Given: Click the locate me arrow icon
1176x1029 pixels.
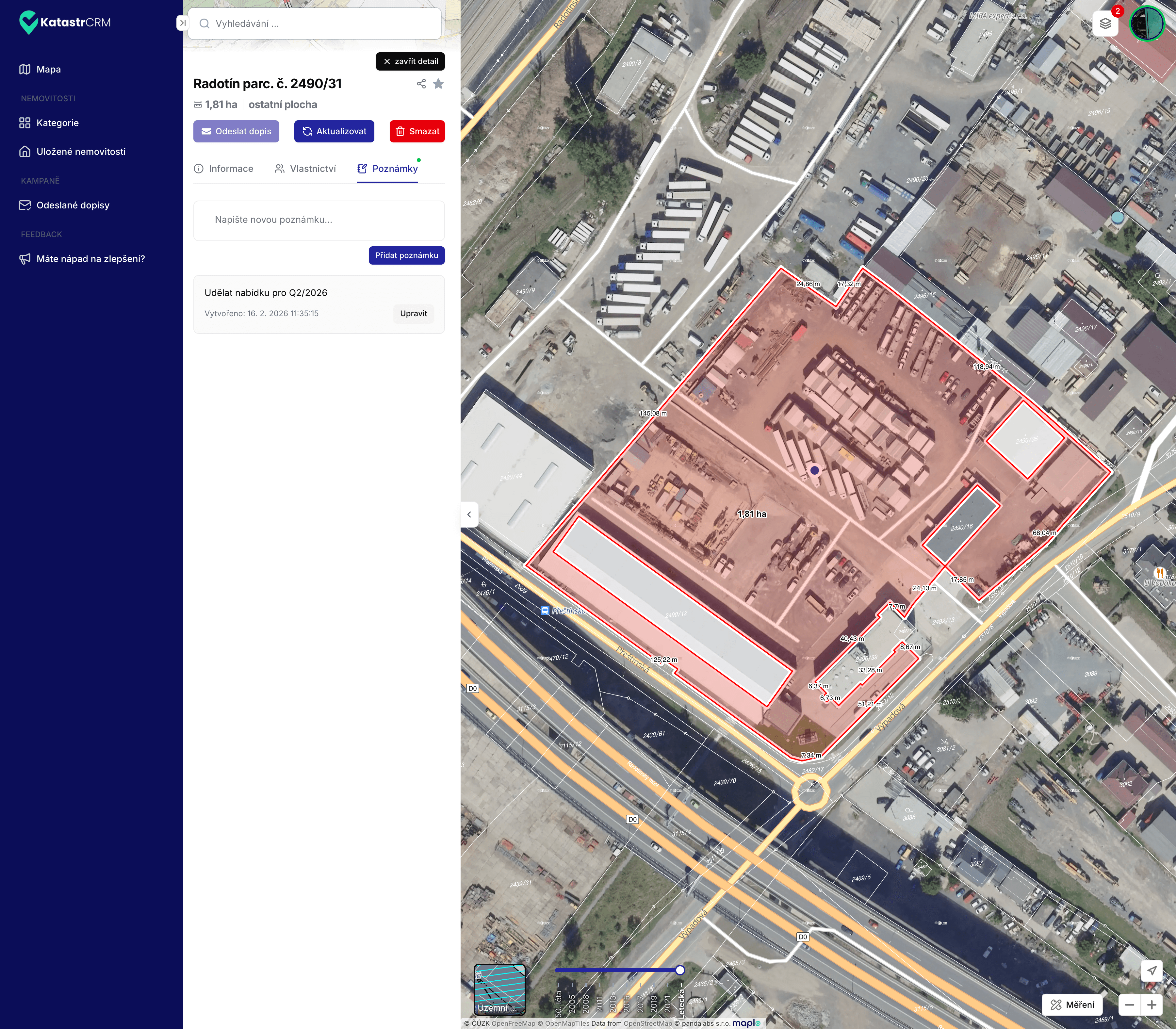Looking at the screenshot, I should click(x=1151, y=971).
